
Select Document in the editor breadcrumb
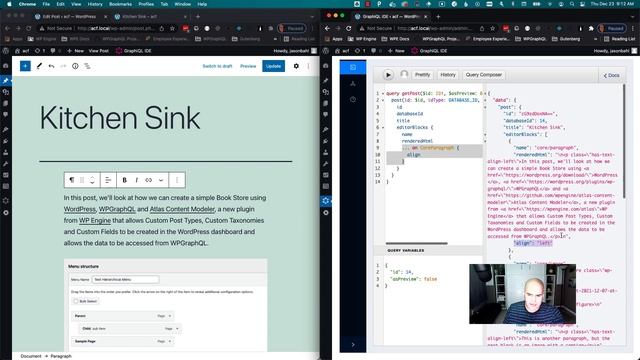[31, 356]
